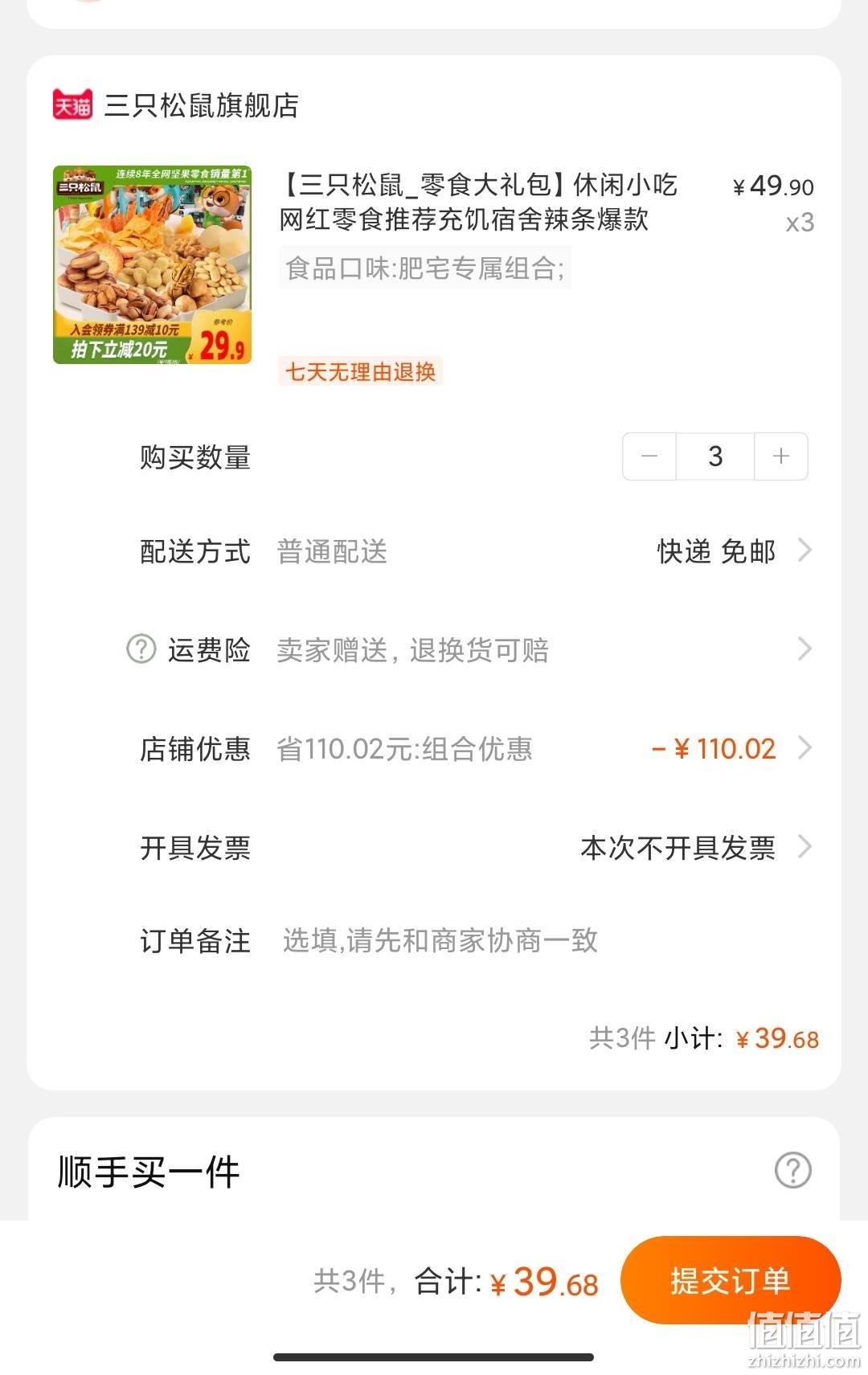
Task: Edit the quantity field showing 3
Action: (x=715, y=456)
